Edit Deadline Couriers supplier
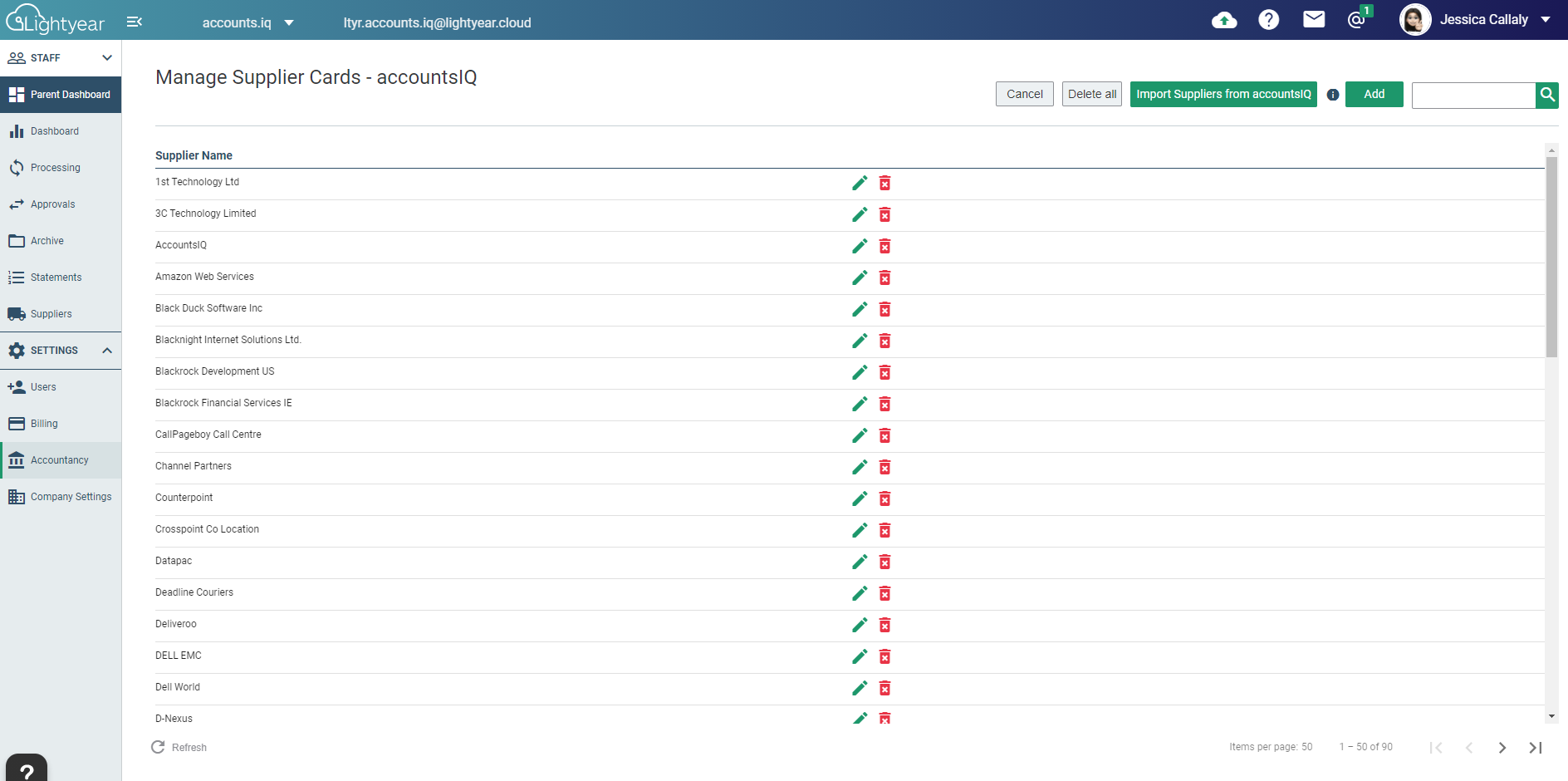This screenshot has height=781, width=1568. click(x=860, y=593)
